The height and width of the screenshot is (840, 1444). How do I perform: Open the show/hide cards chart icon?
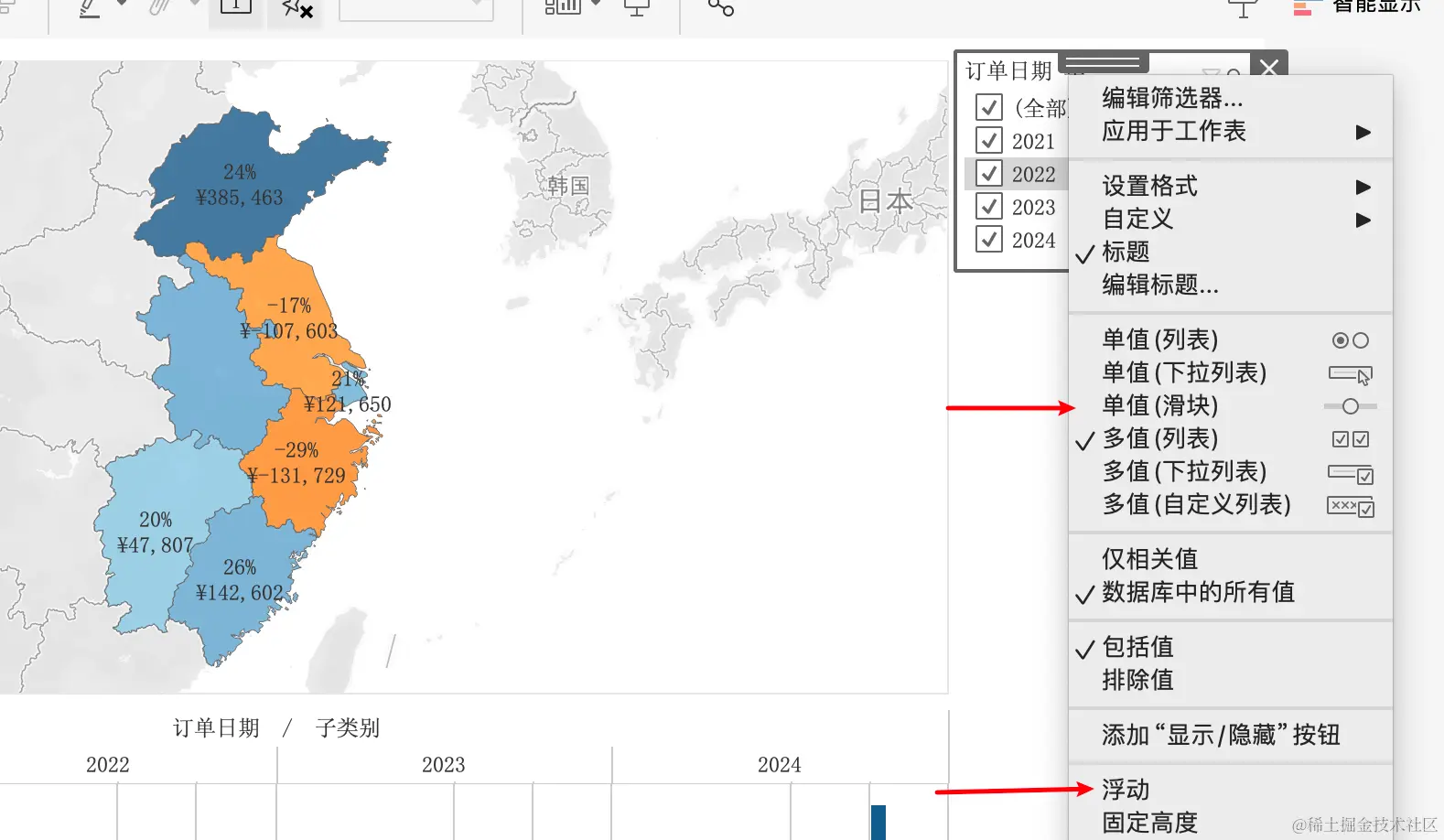(563, 7)
